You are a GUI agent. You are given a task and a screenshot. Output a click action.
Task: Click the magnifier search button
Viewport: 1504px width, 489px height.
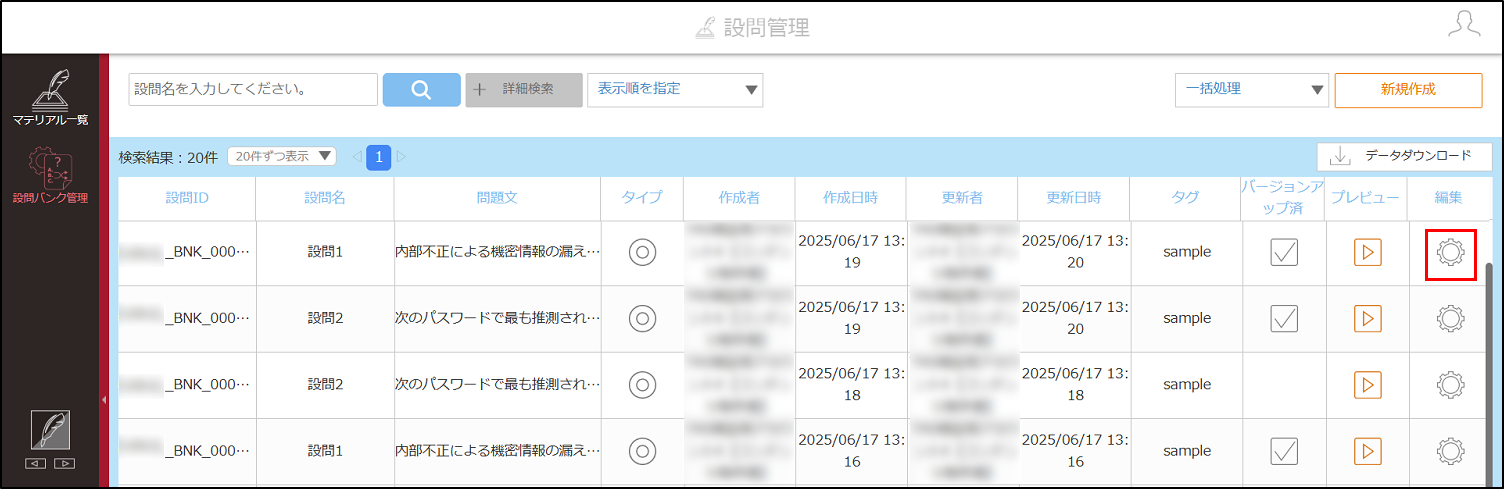click(x=421, y=89)
